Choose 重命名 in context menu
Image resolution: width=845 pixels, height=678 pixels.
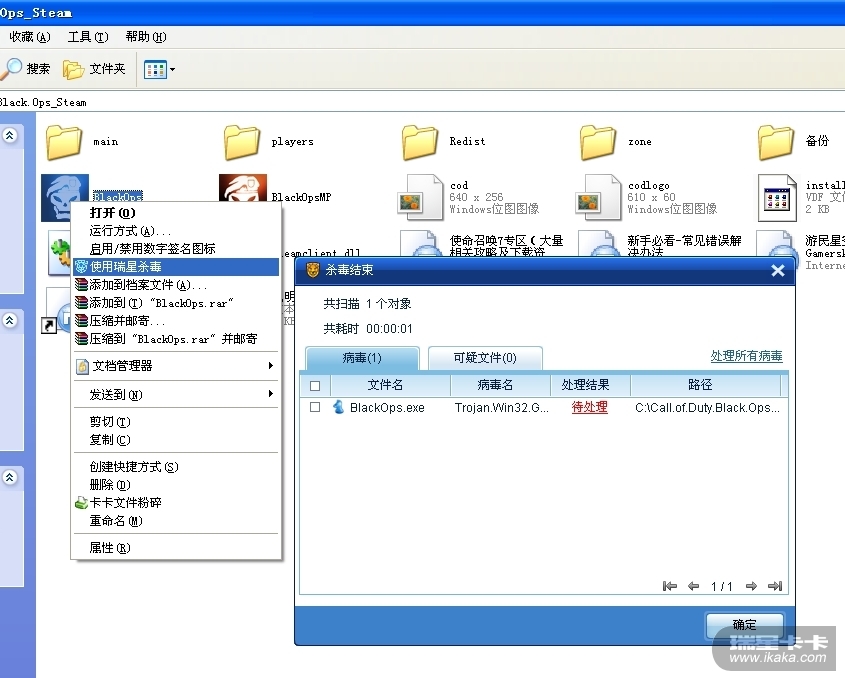176,521
